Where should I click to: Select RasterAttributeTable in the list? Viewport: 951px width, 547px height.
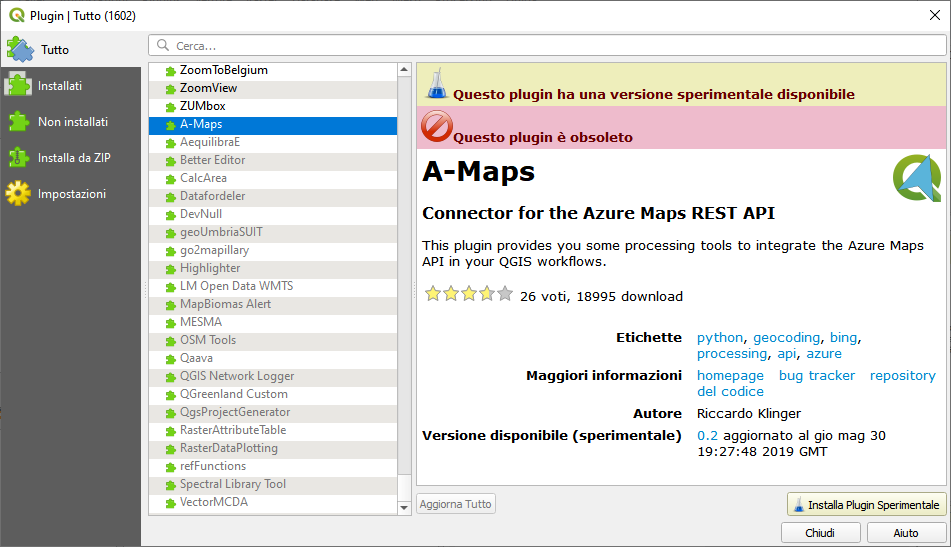[x=273, y=430]
